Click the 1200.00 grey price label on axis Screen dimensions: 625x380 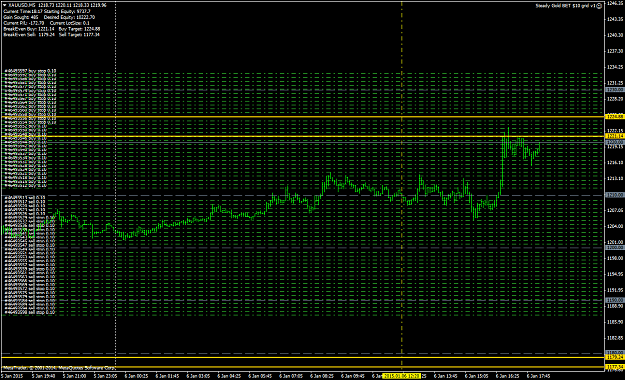coord(615,248)
